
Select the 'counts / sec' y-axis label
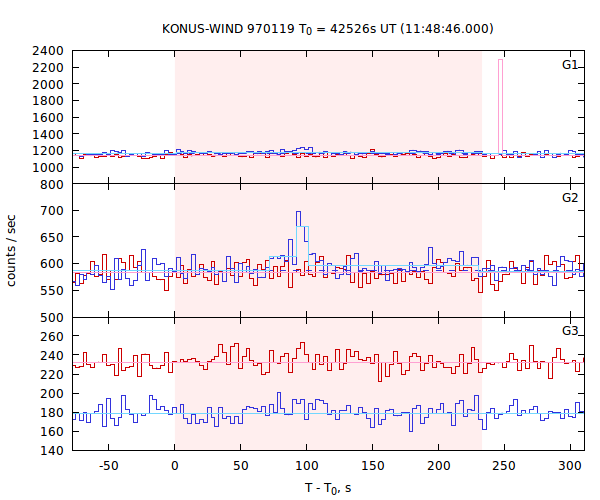pos(11,251)
